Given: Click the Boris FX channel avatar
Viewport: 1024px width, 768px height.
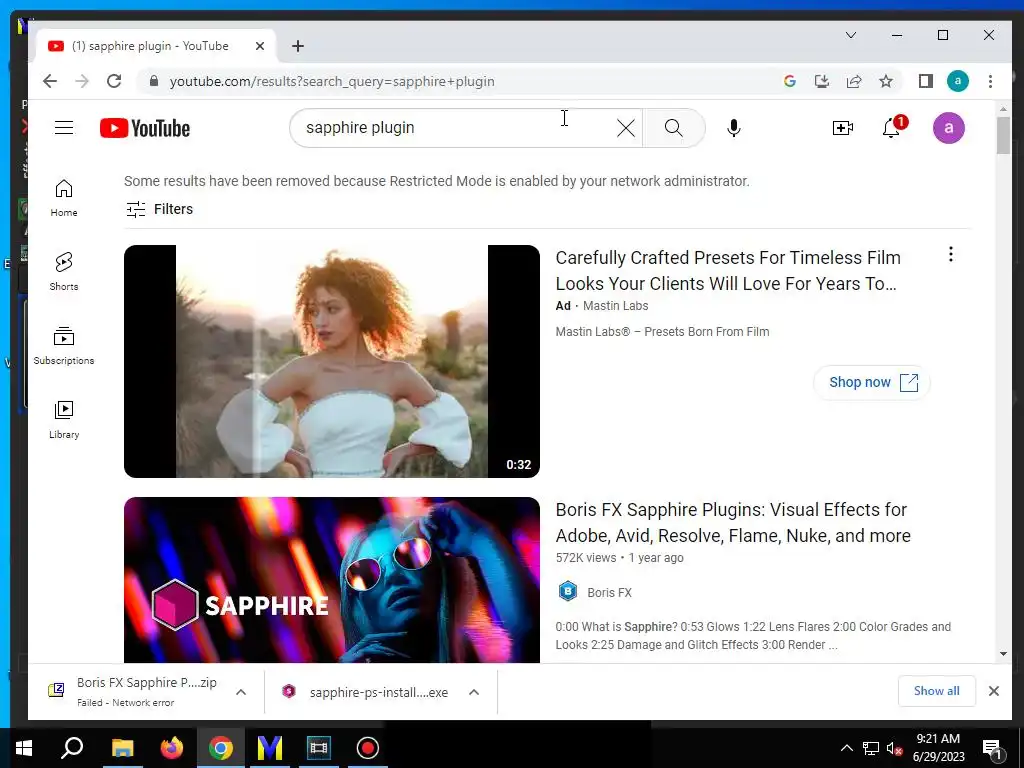Looking at the screenshot, I should (568, 592).
